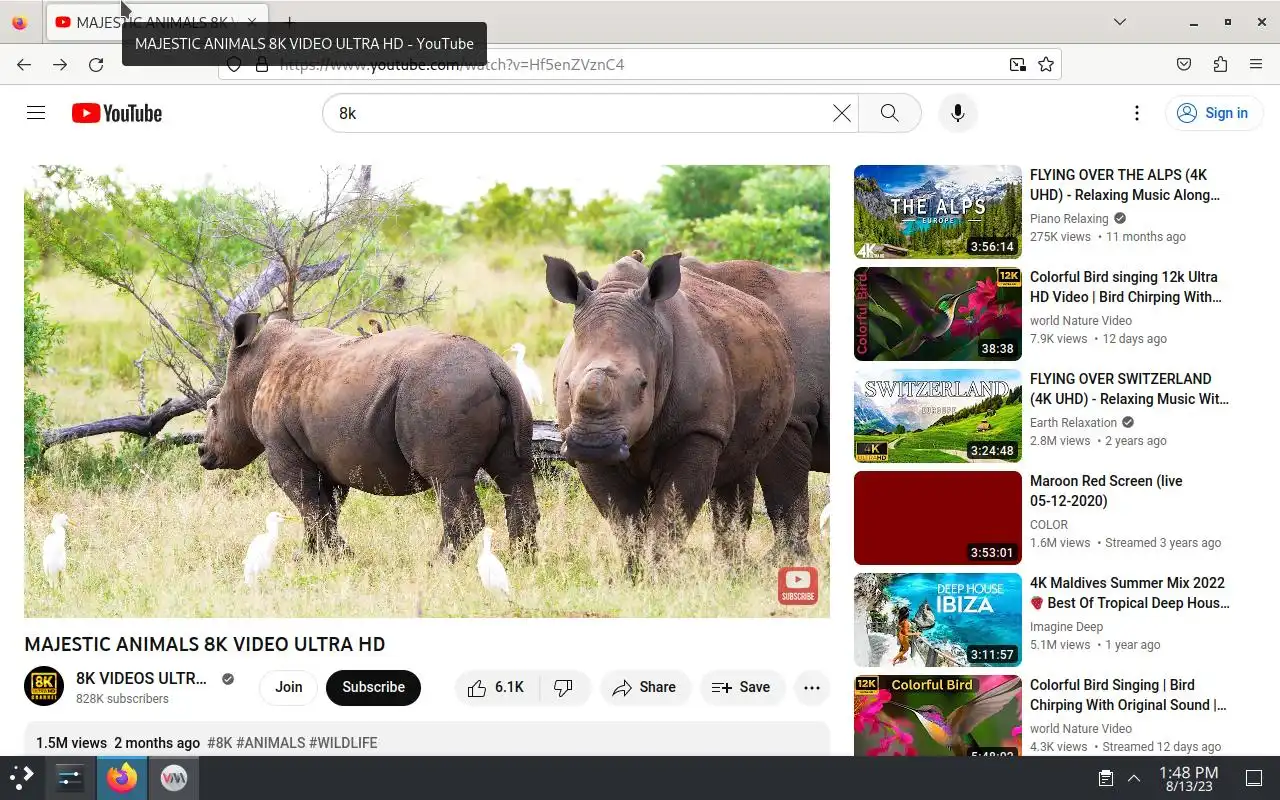
Task: Go to the YouTube home logo
Action: (117, 113)
